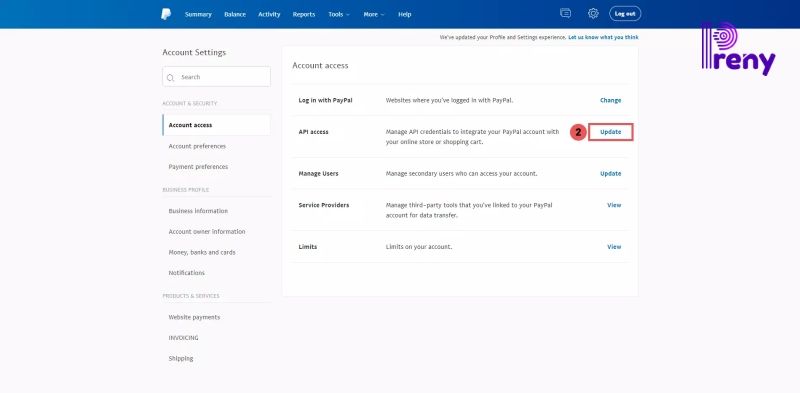Open Website payments in sidebar

(194, 317)
